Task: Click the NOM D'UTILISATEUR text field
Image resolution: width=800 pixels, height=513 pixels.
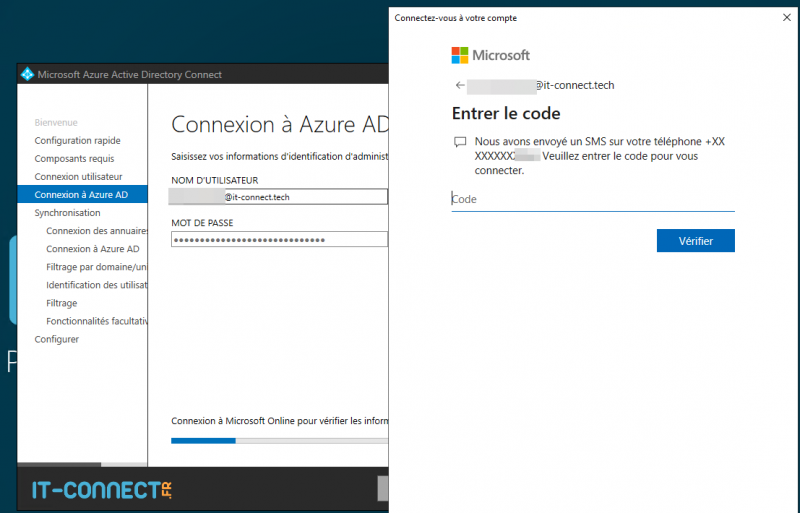Action: (x=278, y=197)
